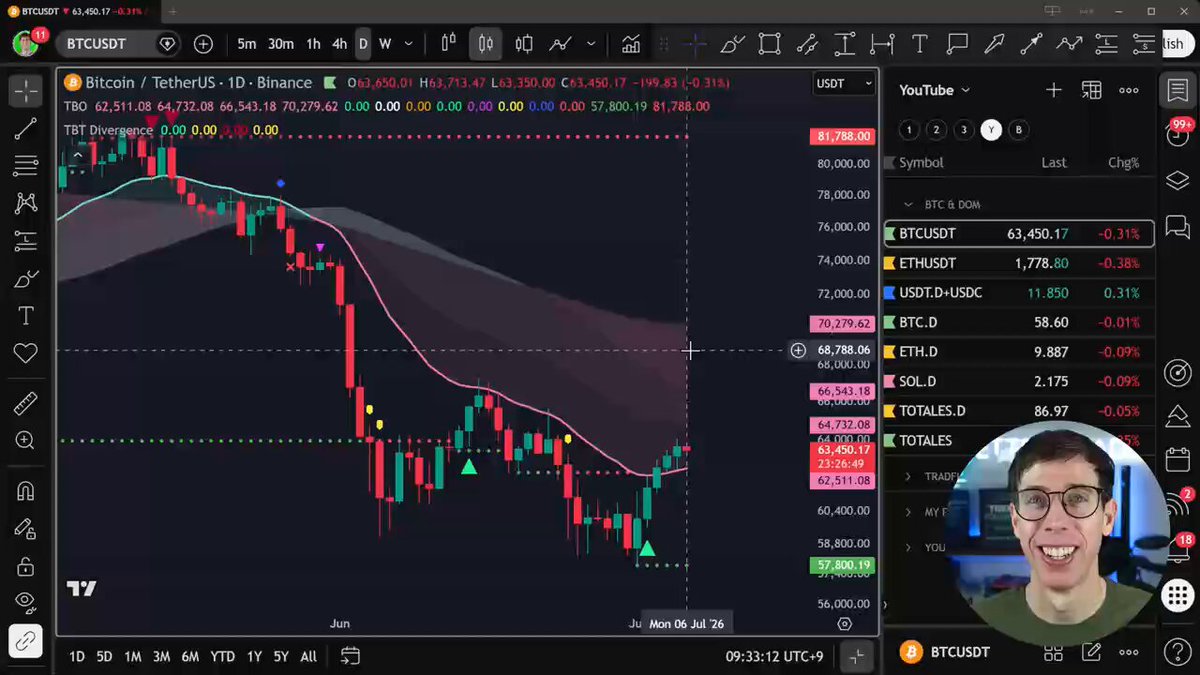The height and width of the screenshot is (675, 1200).
Task: Open the YouTube watchlist dropdown
Action: click(x=934, y=90)
